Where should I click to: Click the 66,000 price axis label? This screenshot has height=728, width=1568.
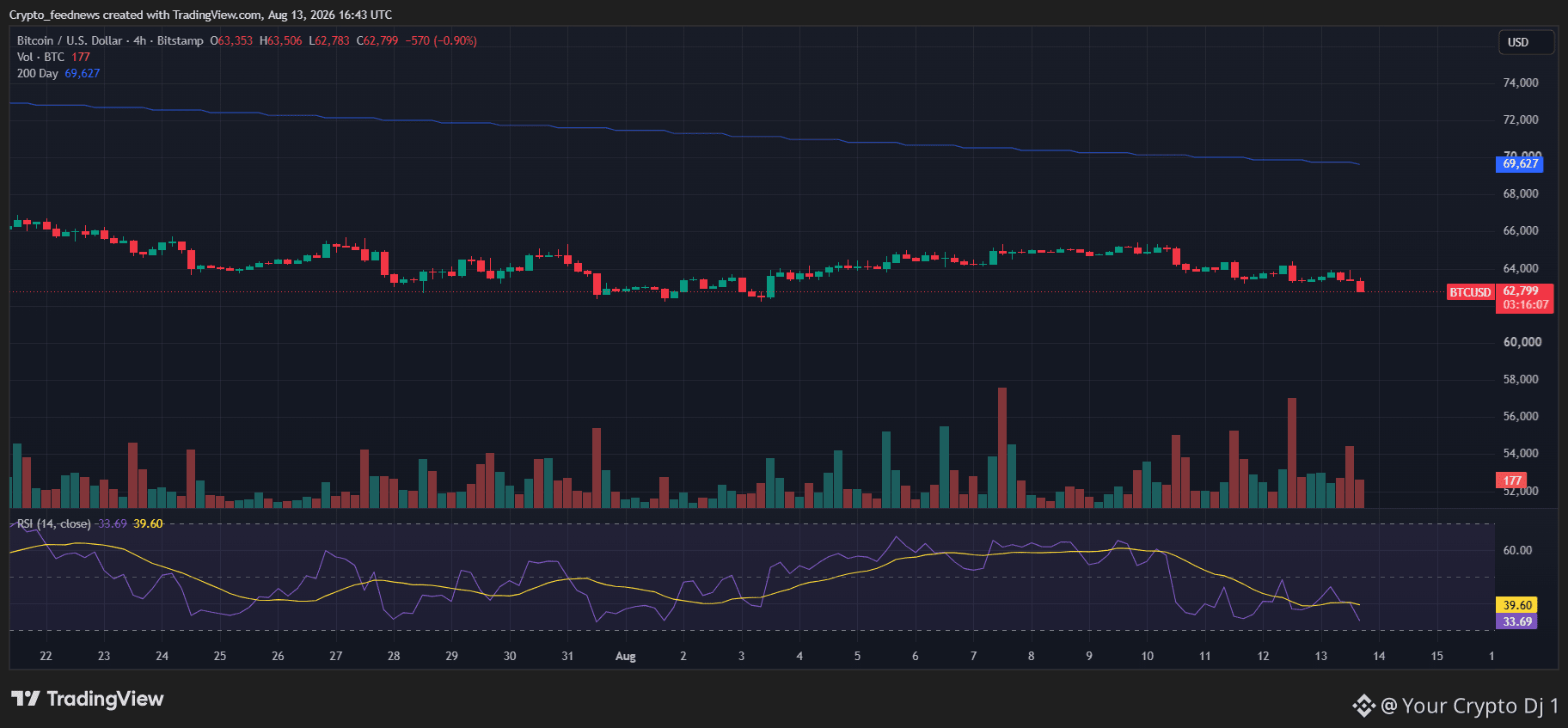(x=1521, y=230)
